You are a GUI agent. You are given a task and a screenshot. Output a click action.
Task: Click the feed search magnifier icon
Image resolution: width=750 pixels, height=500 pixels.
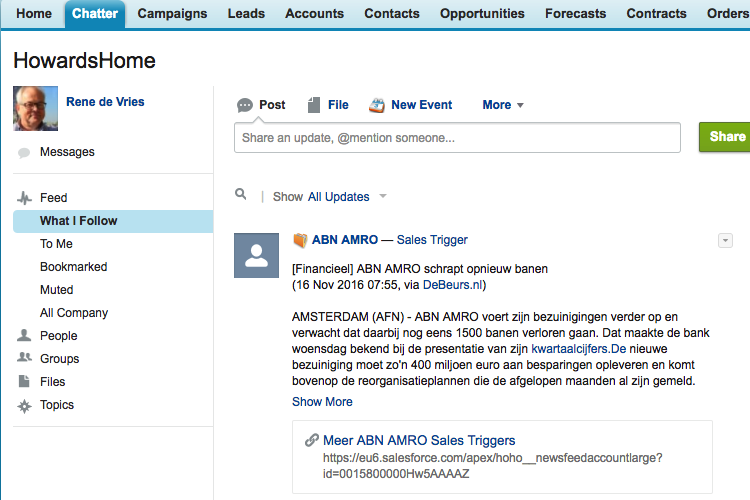coord(241,194)
